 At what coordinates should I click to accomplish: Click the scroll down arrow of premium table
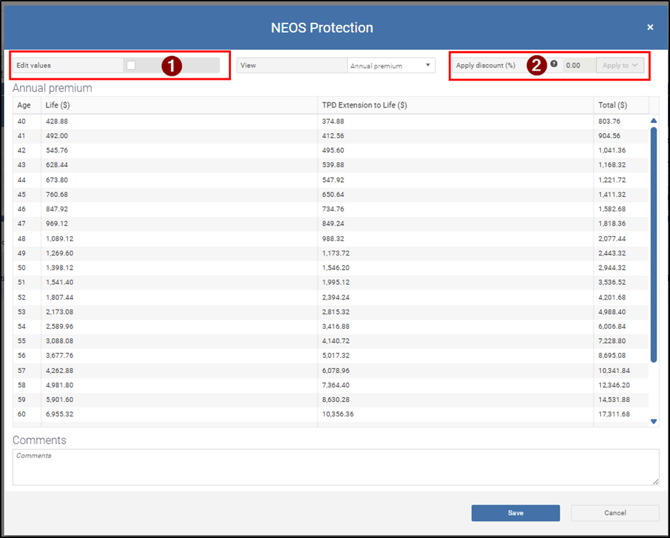click(x=654, y=422)
